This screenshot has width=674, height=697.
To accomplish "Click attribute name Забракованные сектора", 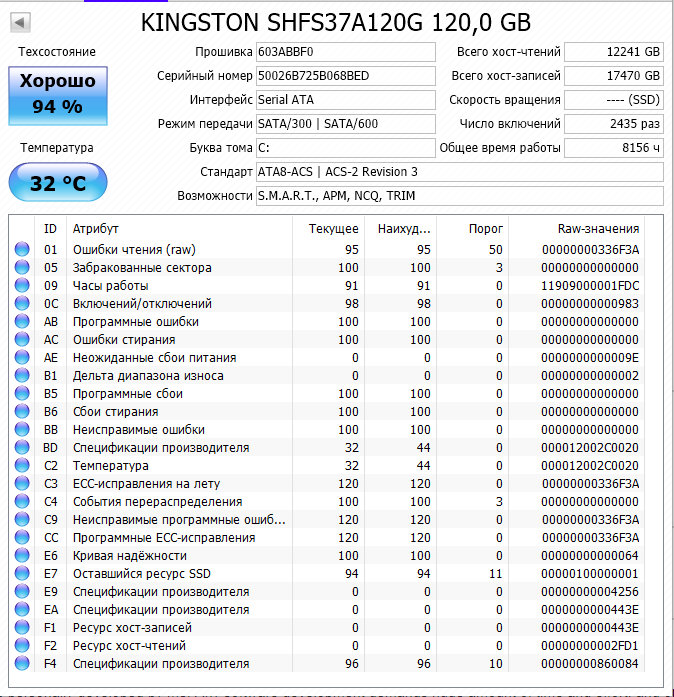I will (142, 268).
